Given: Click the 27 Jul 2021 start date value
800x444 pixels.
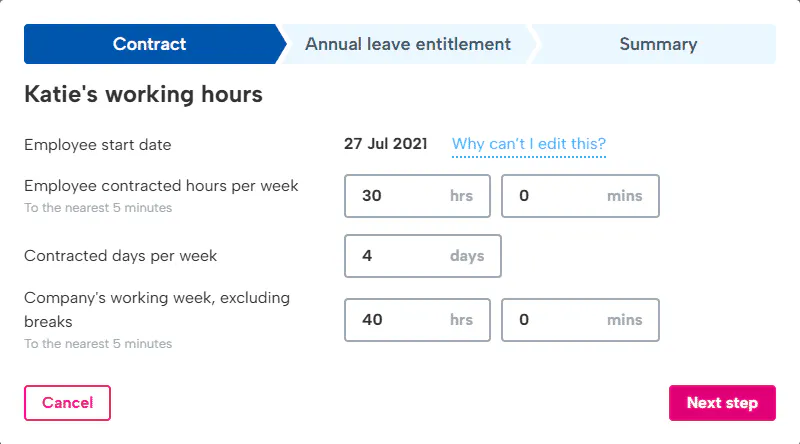Looking at the screenshot, I should [385, 144].
